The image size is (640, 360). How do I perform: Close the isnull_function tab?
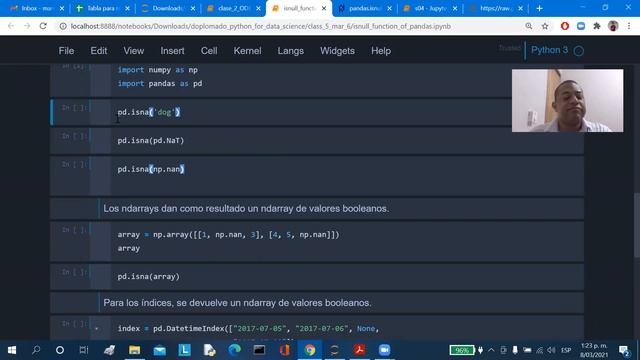point(324,8)
